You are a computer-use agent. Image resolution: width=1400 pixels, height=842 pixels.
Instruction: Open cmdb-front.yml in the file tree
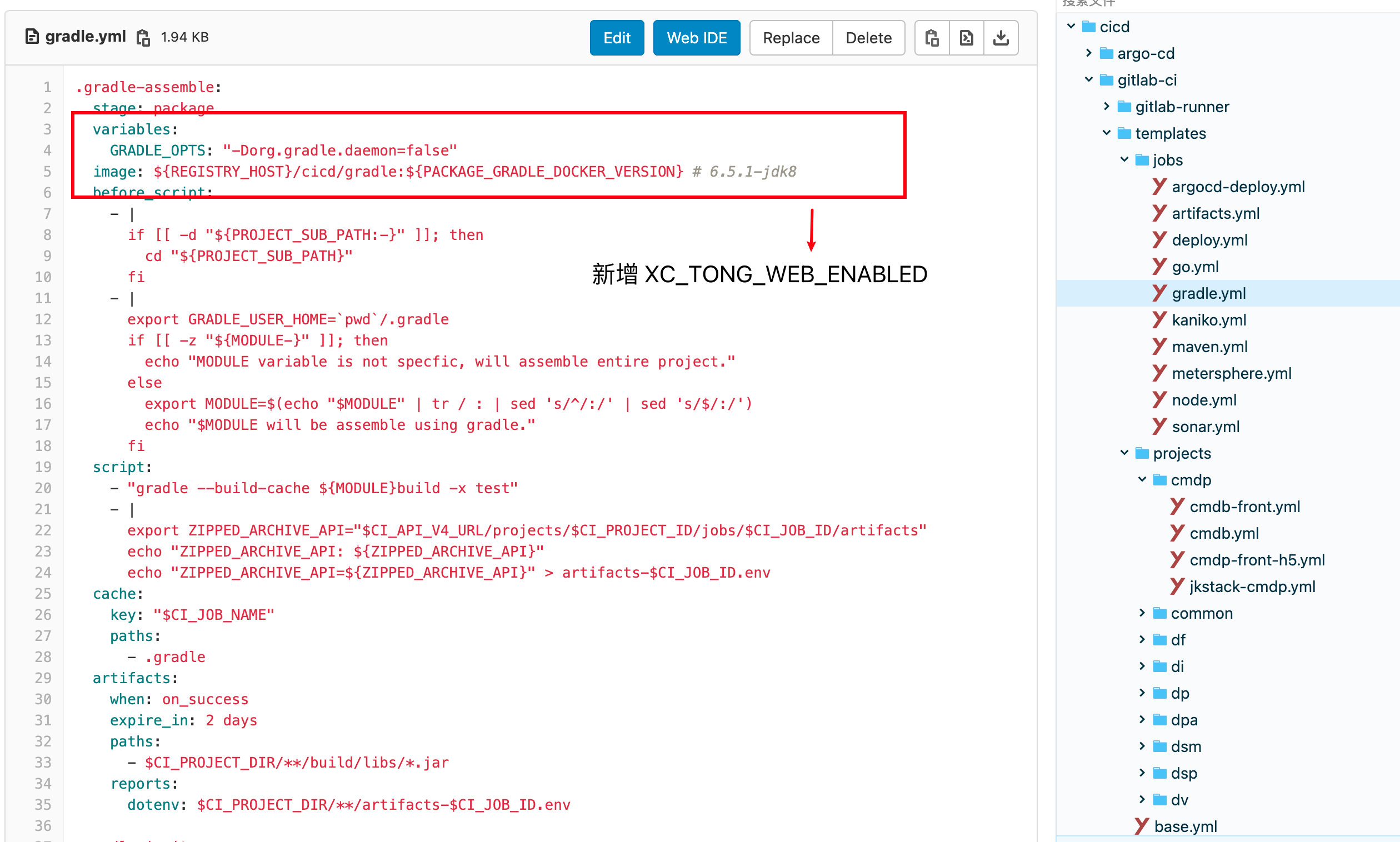(x=1244, y=507)
